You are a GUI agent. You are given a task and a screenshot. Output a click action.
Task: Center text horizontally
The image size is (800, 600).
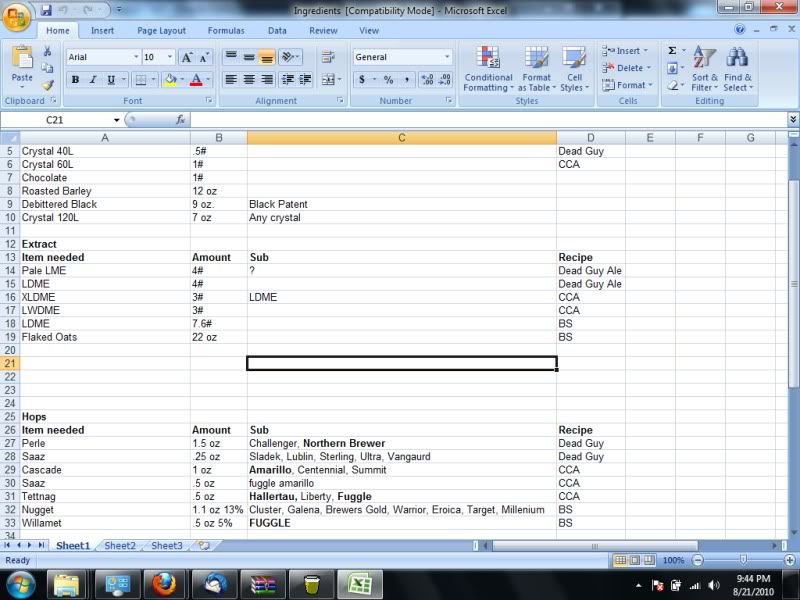point(249,80)
